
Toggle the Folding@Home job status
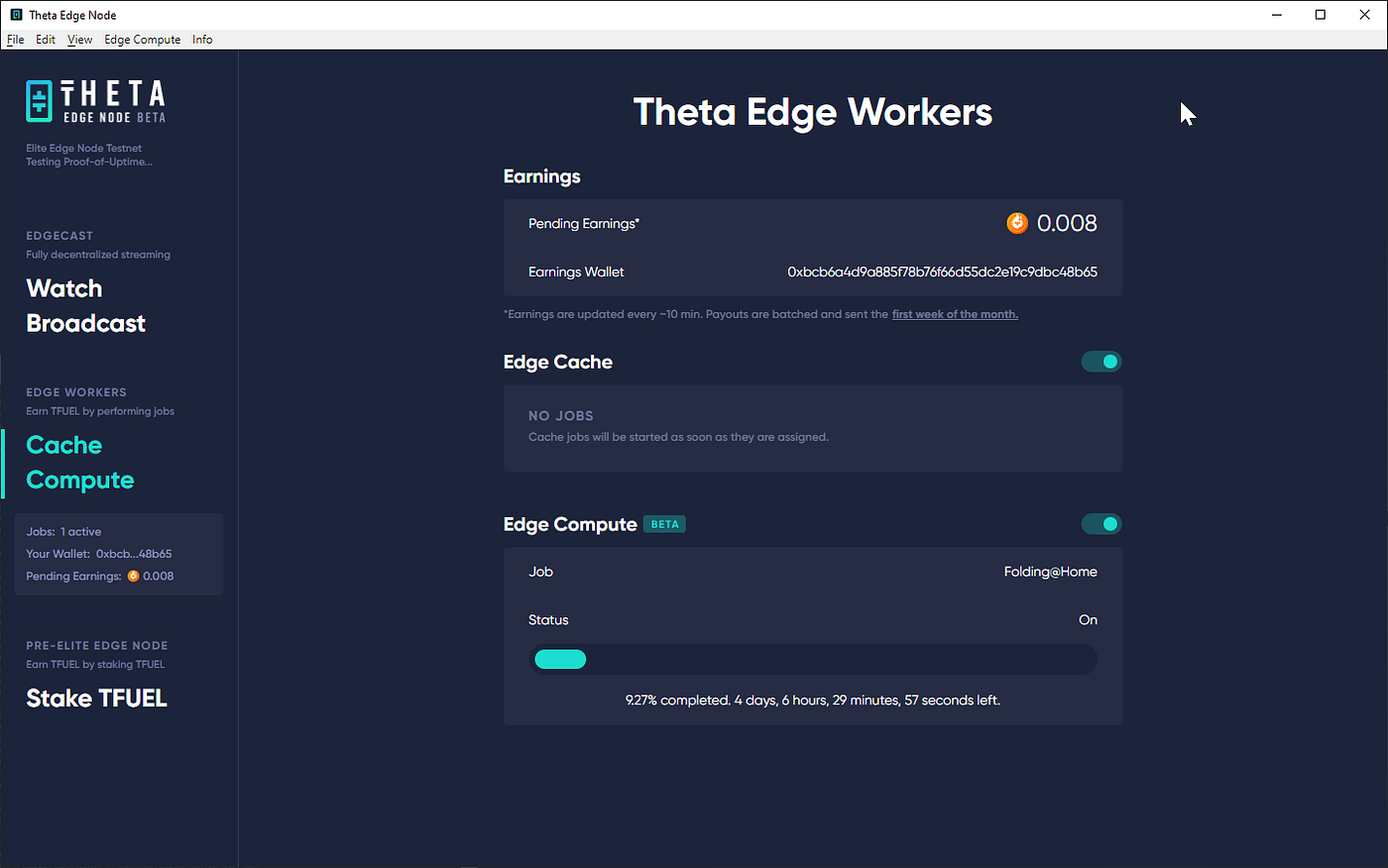[x=1088, y=619]
